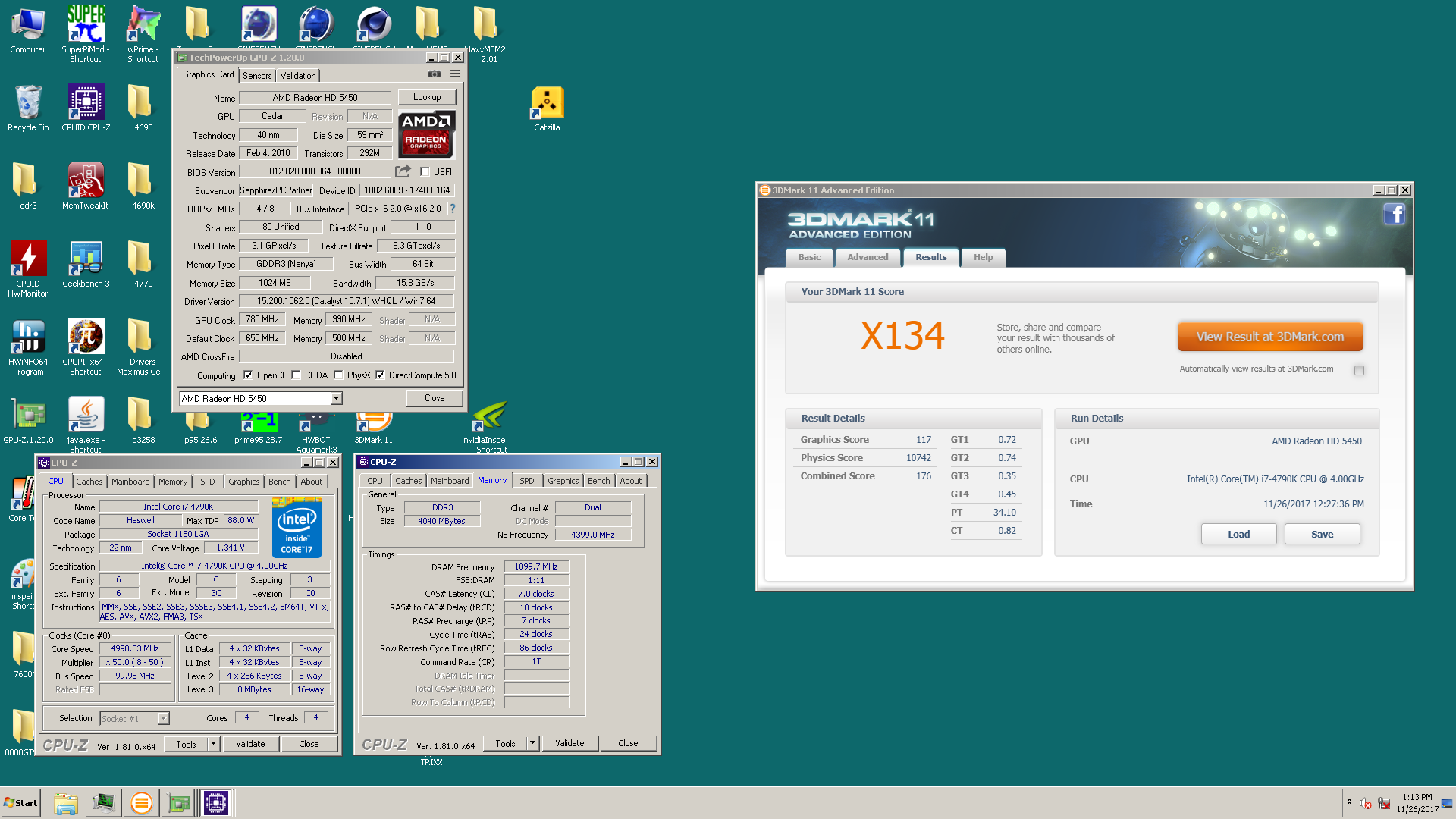Click the Windows Start button
Image resolution: width=1456 pixels, height=819 pixels.
point(20,803)
